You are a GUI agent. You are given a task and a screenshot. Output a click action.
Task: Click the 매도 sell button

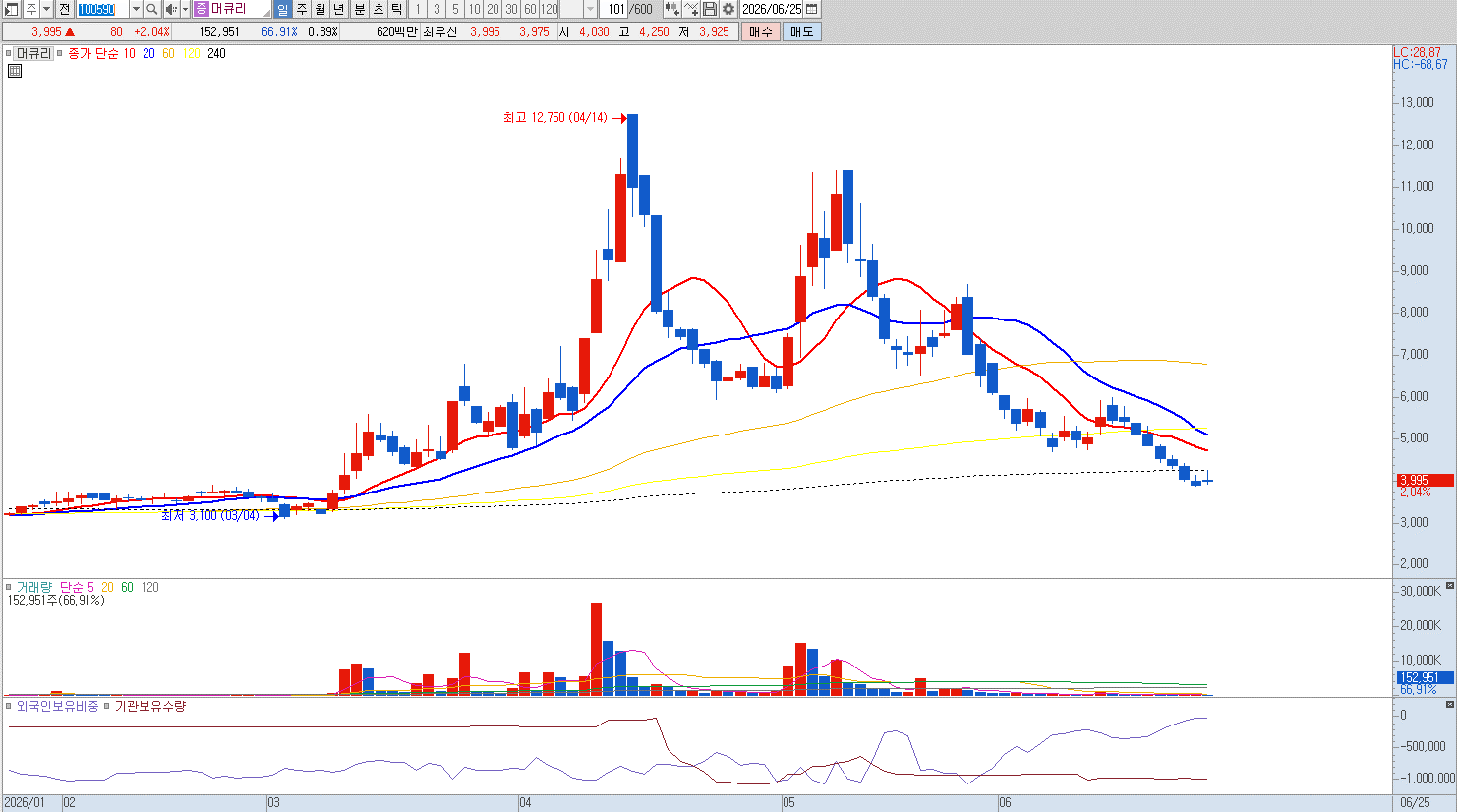coord(801,31)
